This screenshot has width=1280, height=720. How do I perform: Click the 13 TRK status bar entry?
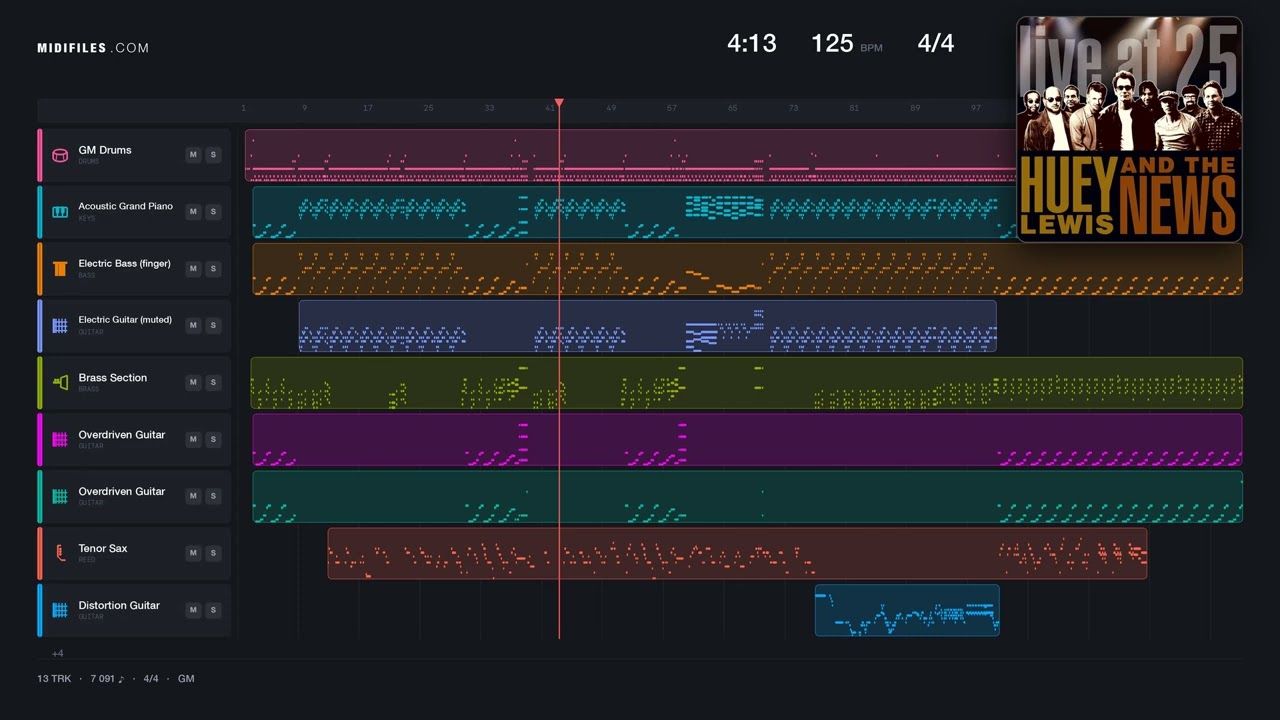pyautogui.click(x=54, y=679)
